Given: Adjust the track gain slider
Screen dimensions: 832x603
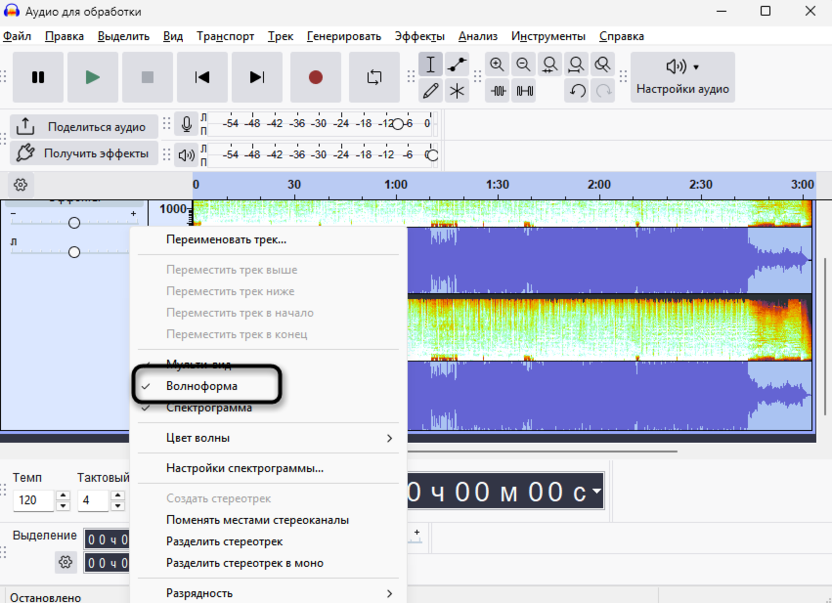Looking at the screenshot, I should pos(74,222).
